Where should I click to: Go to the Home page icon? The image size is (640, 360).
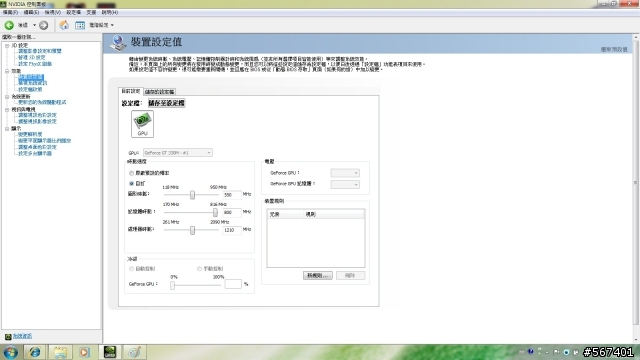tap(64, 25)
